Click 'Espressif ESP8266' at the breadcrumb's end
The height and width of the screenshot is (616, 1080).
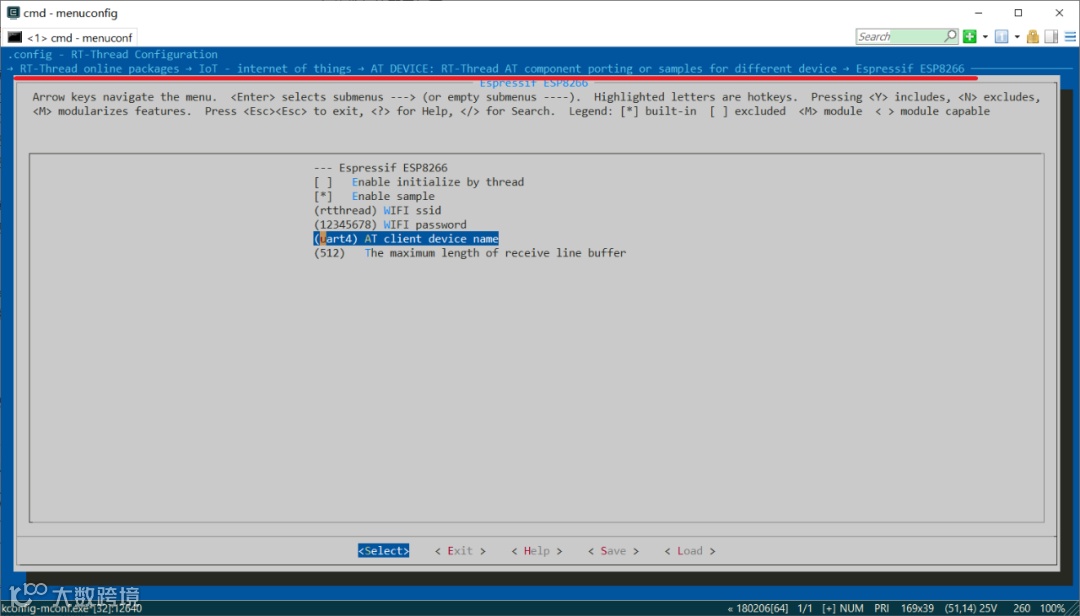[910, 68]
